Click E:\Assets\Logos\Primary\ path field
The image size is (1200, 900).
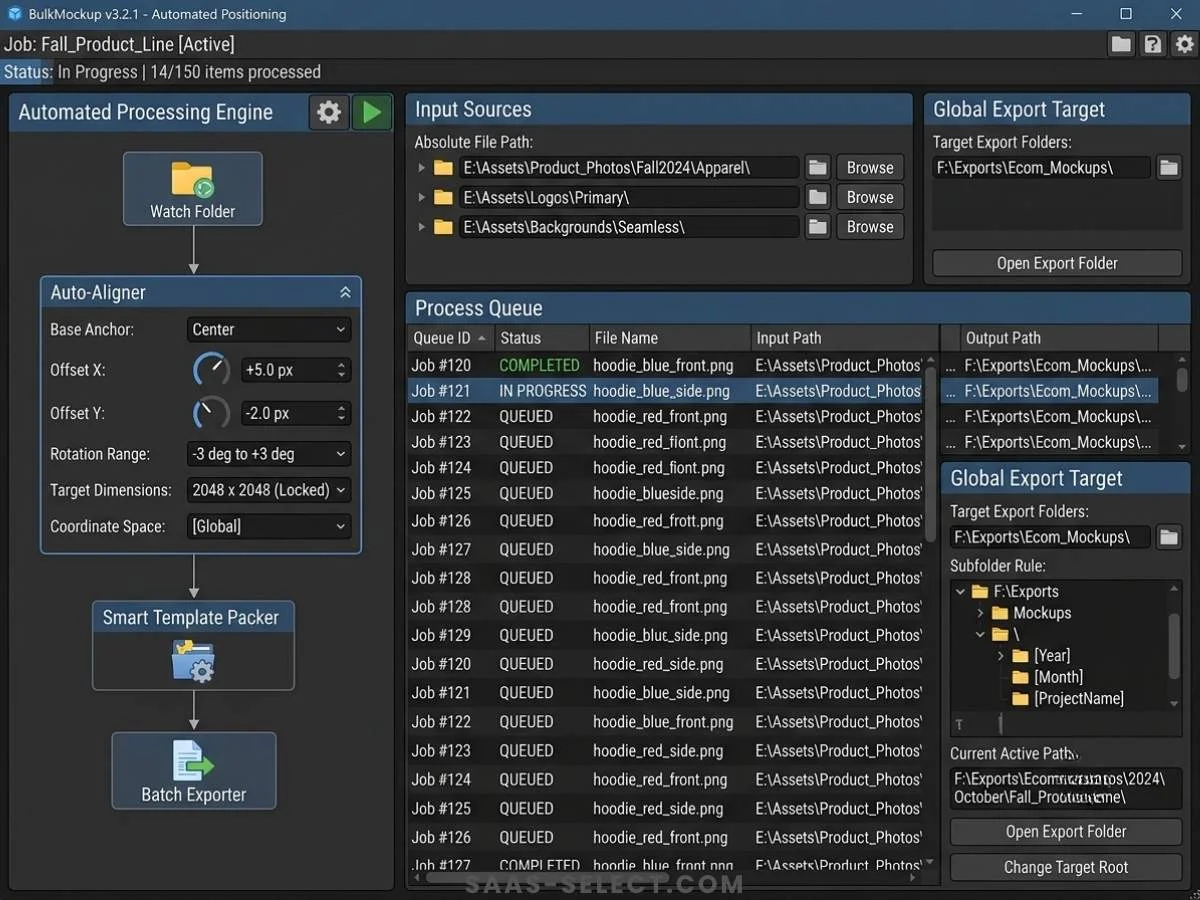click(629, 198)
